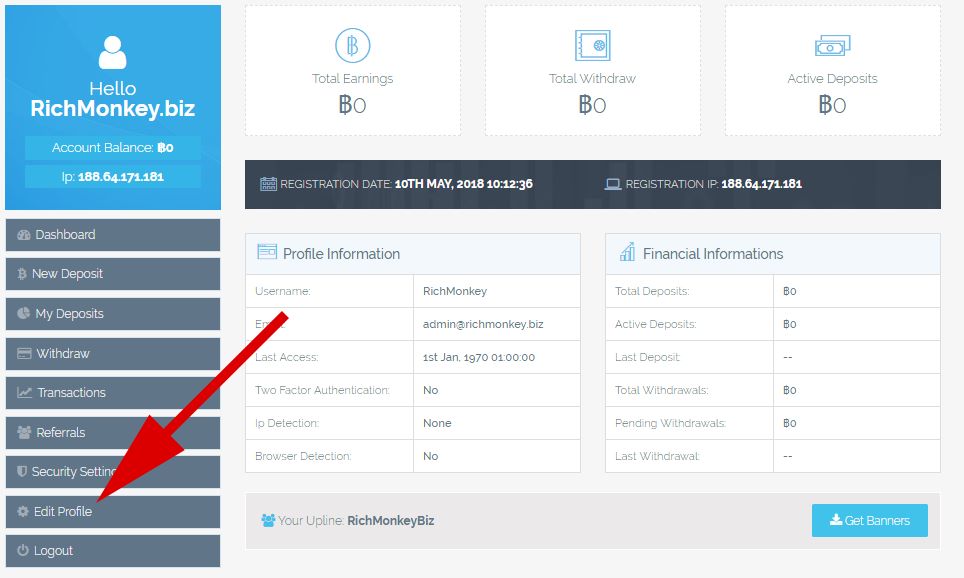Image resolution: width=964 pixels, height=578 pixels.
Task: Click the Active Deposits card value
Action: tap(832, 105)
